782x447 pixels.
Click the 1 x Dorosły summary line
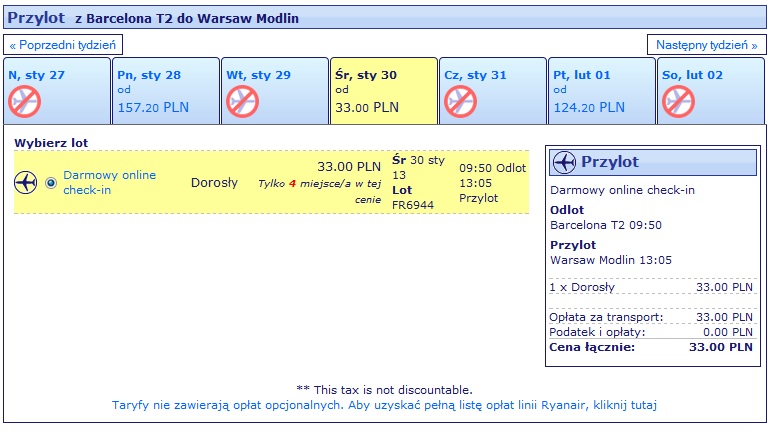[x=651, y=287]
